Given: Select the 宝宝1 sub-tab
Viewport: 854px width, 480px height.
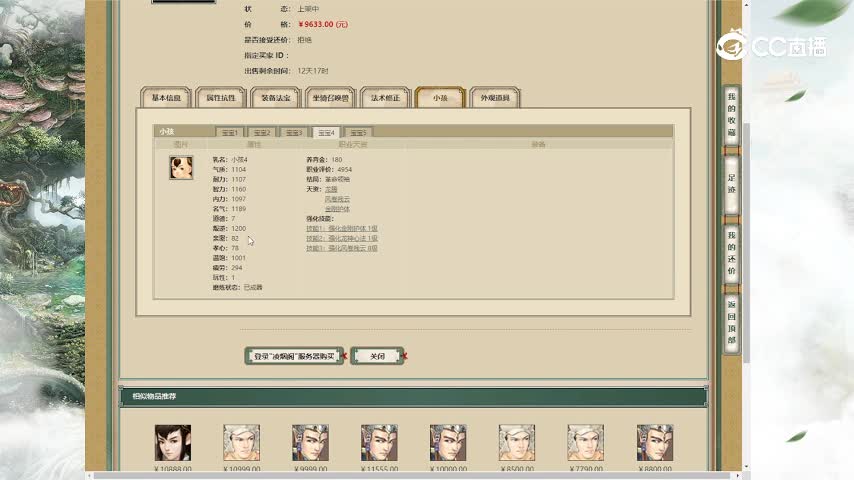Looking at the screenshot, I should coord(230,132).
